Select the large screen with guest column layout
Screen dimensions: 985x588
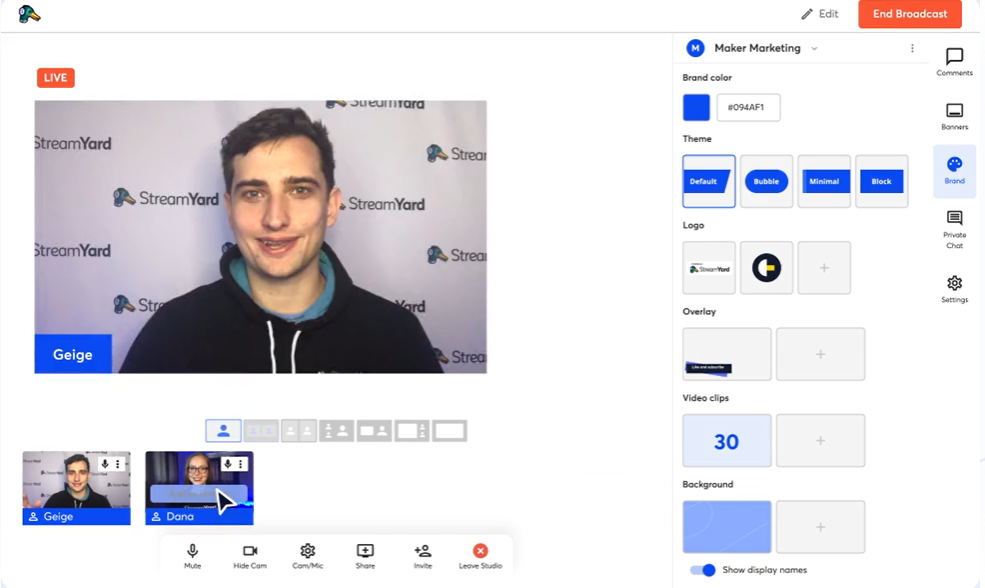[411, 431]
